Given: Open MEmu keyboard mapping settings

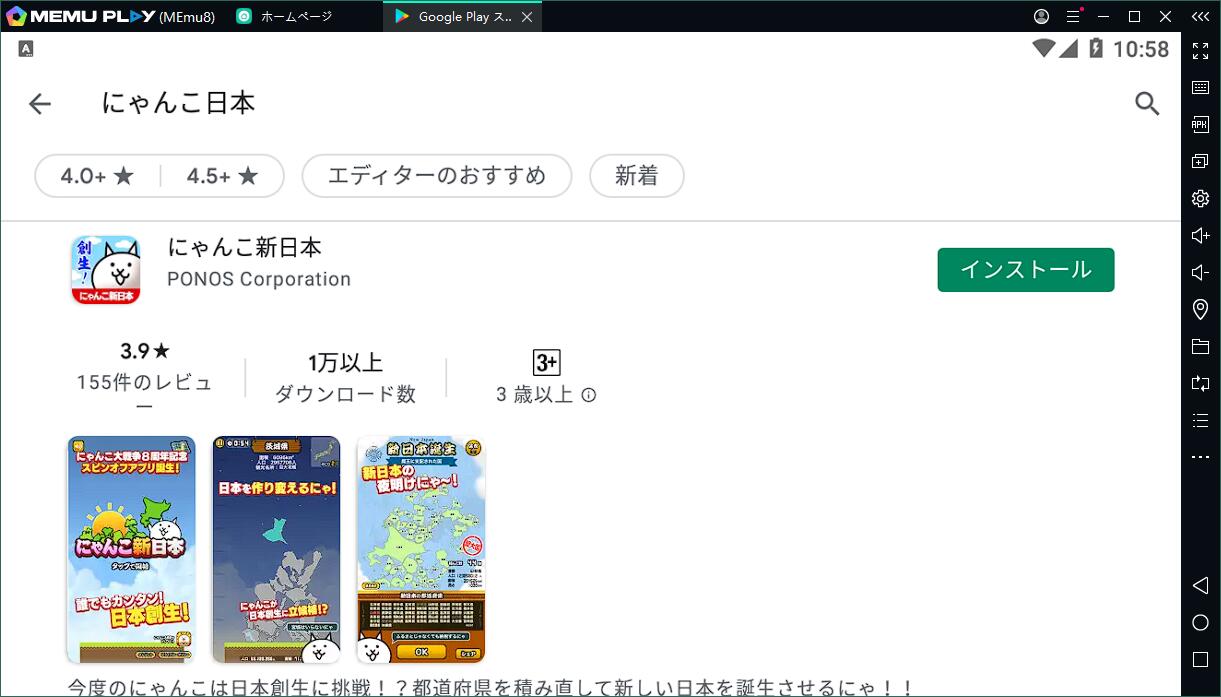Looking at the screenshot, I should point(1200,87).
